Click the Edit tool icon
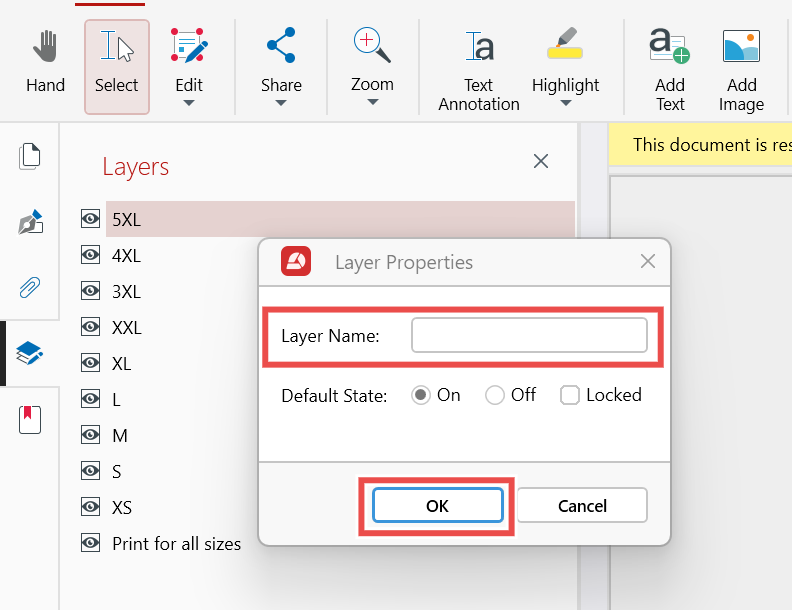Screen dimensions: 792x610 (x=189, y=45)
